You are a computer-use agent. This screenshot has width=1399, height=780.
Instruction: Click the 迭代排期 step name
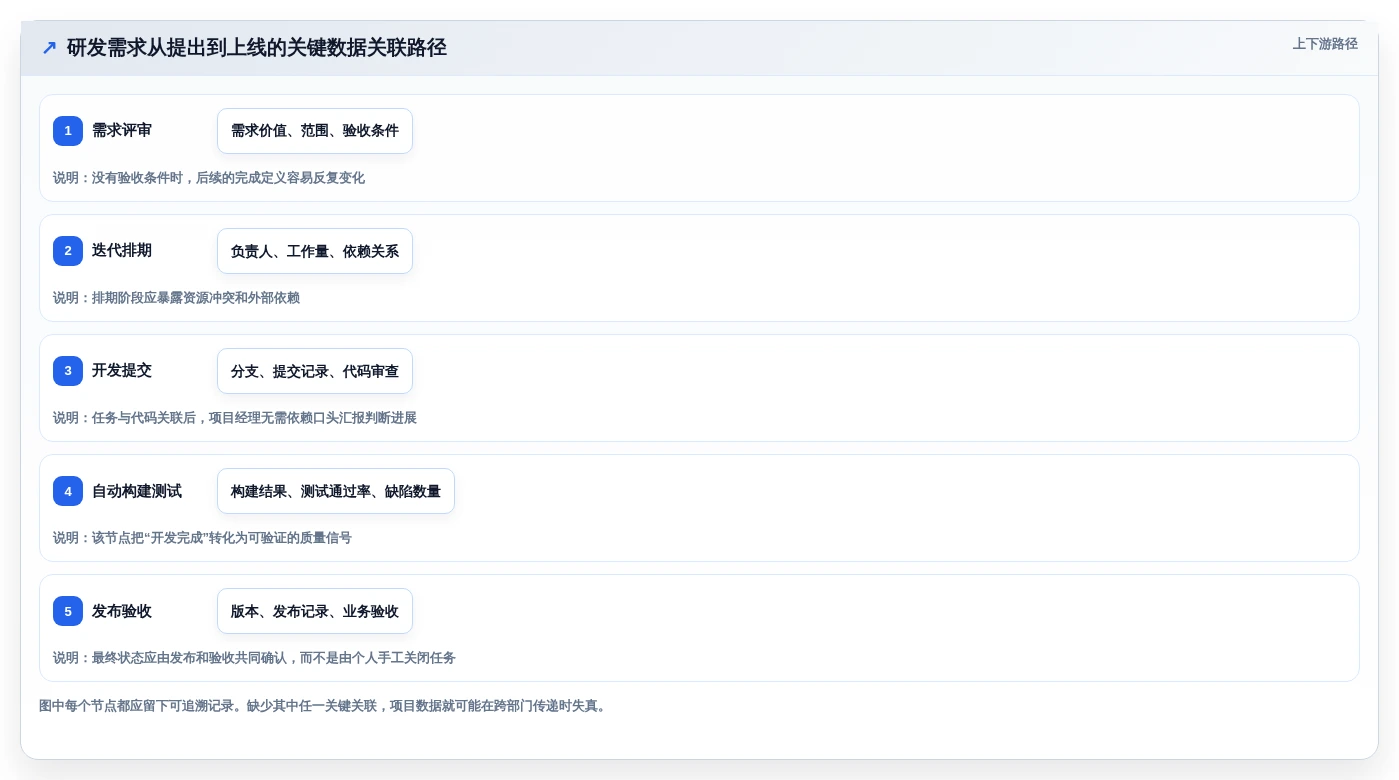122,251
